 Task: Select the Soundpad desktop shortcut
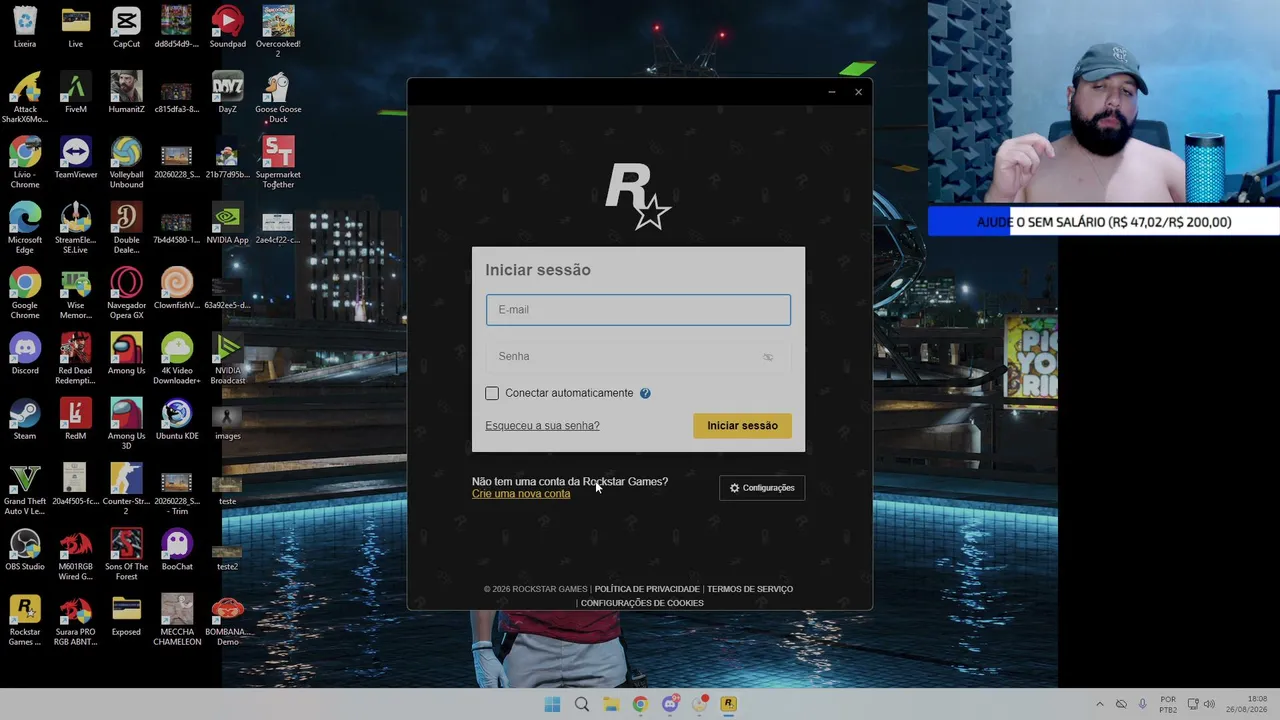tap(228, 27)
